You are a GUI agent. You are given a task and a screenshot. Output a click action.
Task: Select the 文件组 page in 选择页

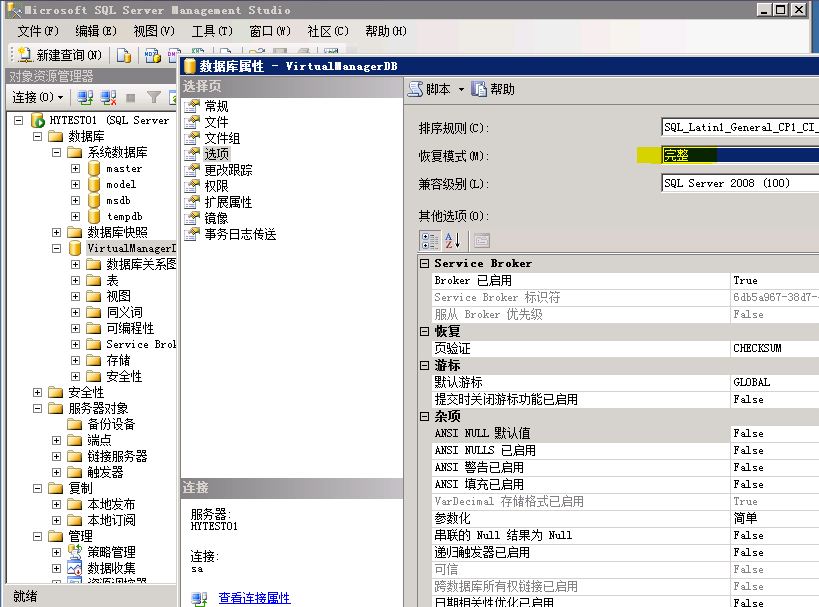(222, 138)
